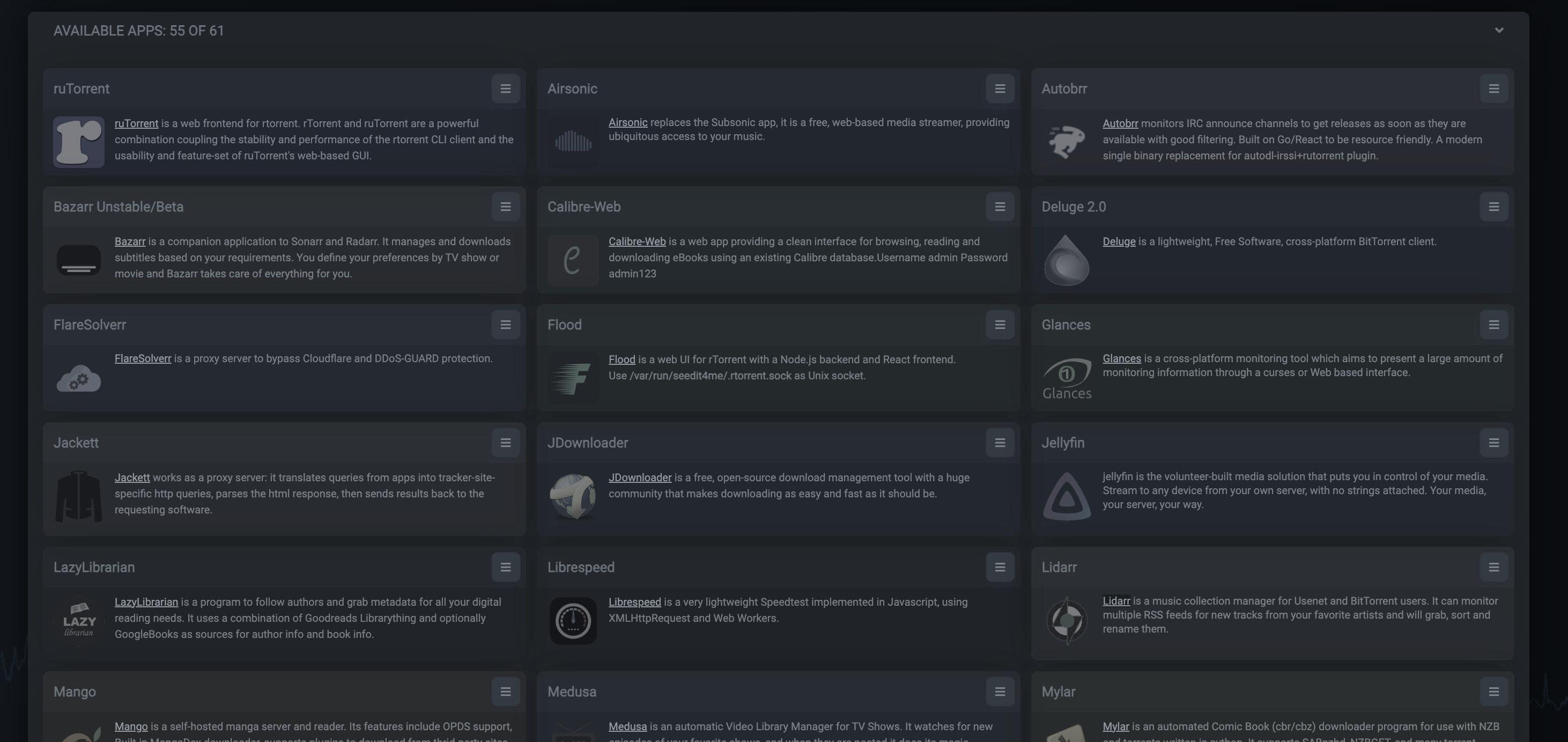The image size is (1568, 742).
Task: Click the ruTorrent app logo icon
Action: [x=78, y=142]
